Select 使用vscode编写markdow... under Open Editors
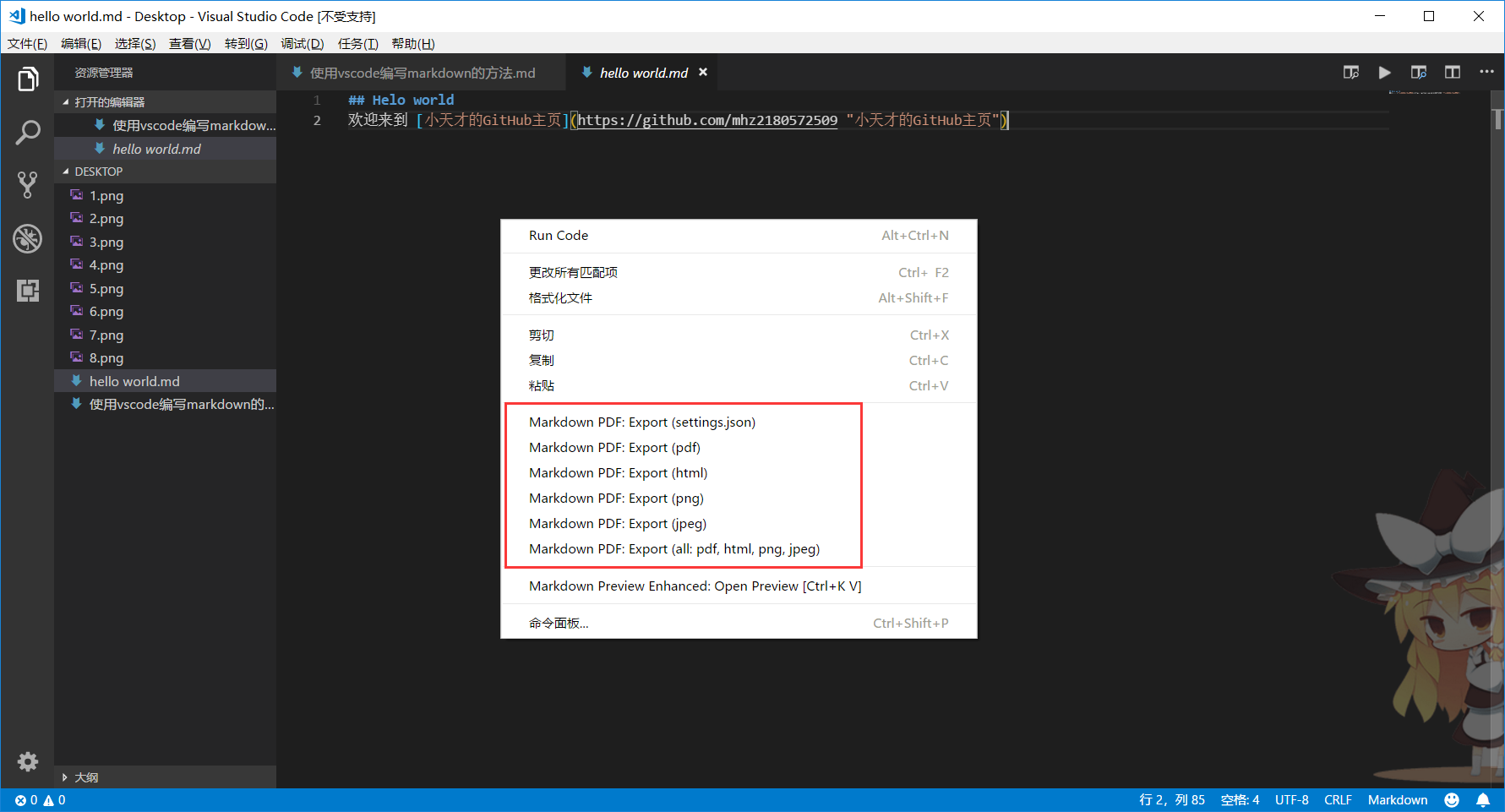 [x=165, y=126]
